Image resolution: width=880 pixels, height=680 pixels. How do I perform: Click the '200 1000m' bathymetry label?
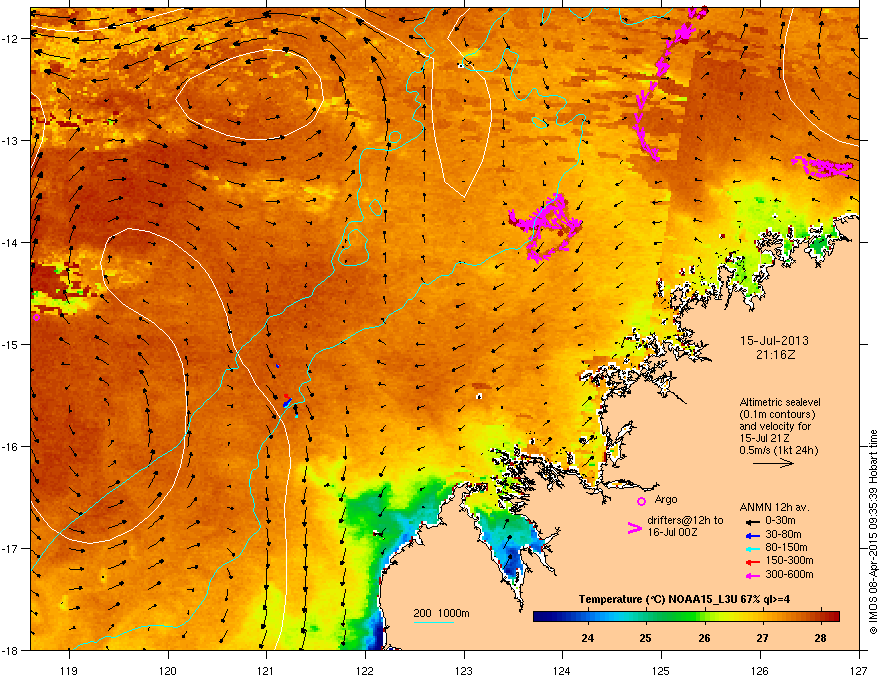point(441,613)
